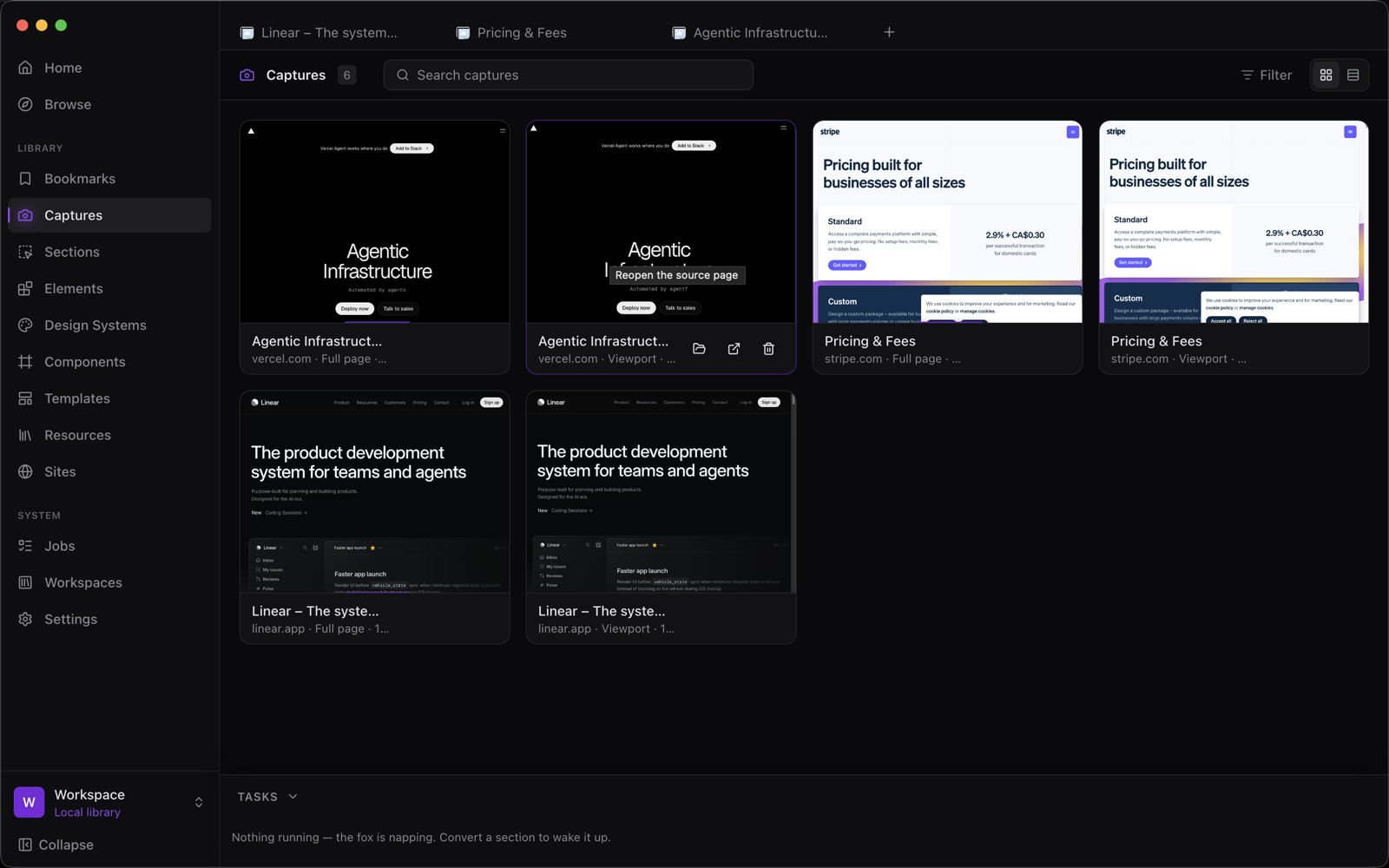Click the TASKS panel label

click(258, 797)
